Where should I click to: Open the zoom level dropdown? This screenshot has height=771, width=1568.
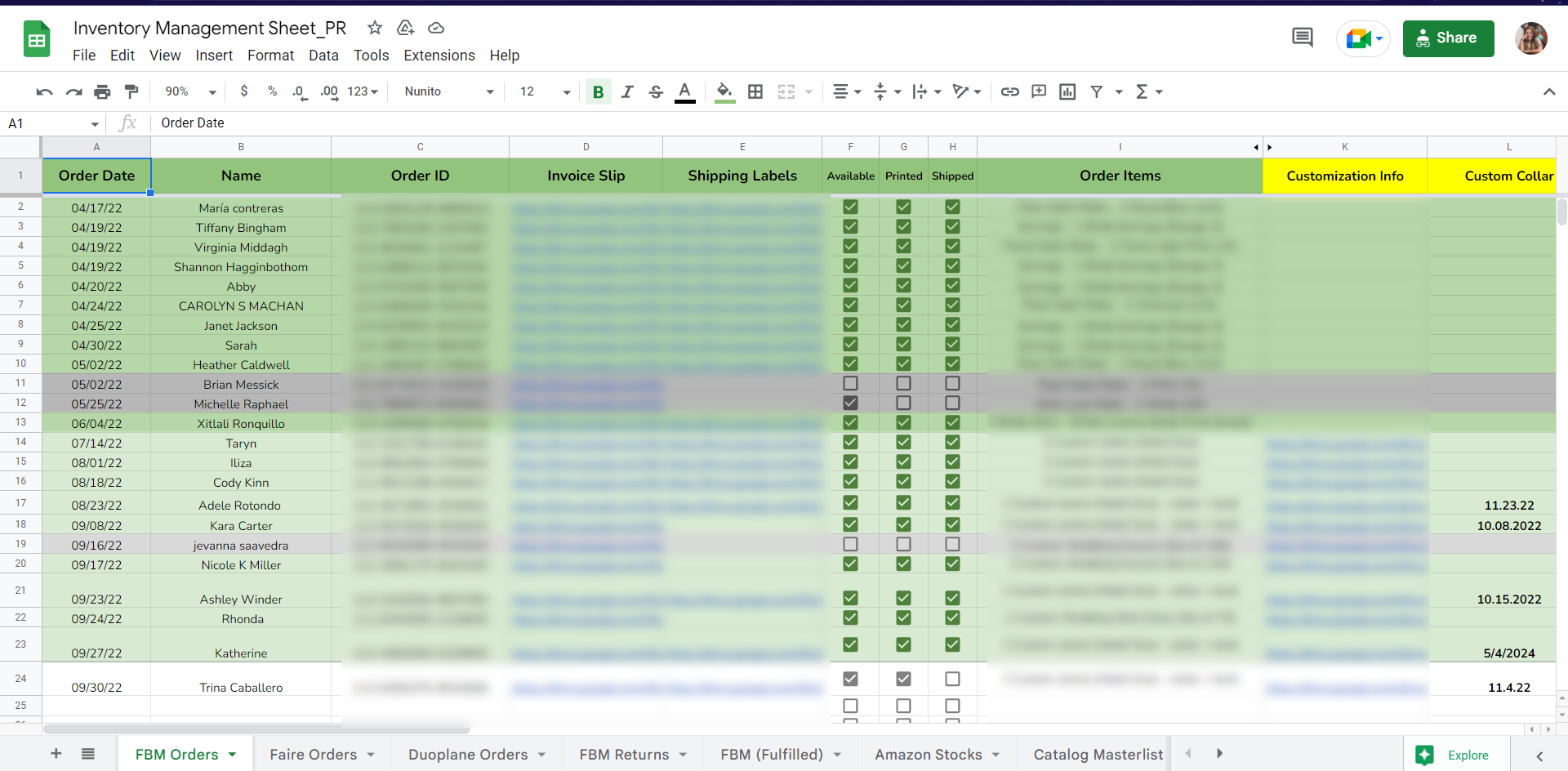coord(190,91)
